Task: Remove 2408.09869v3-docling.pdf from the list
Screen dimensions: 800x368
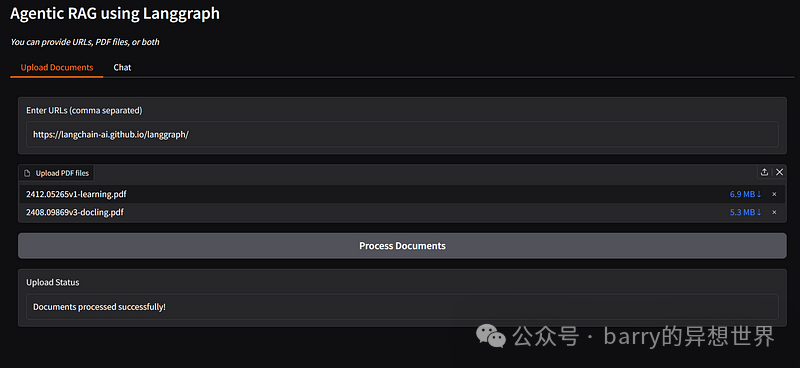Action: (x=774, y=212)
